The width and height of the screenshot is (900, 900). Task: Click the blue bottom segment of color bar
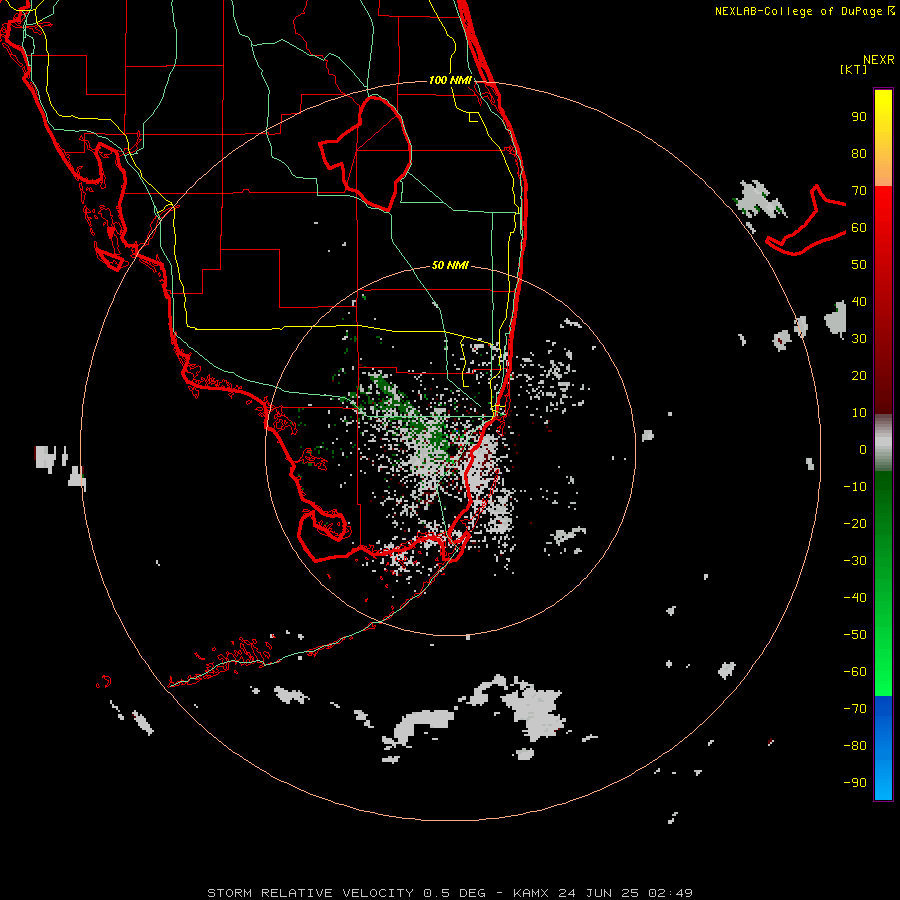pyautogui.click(x=883, y=748)
